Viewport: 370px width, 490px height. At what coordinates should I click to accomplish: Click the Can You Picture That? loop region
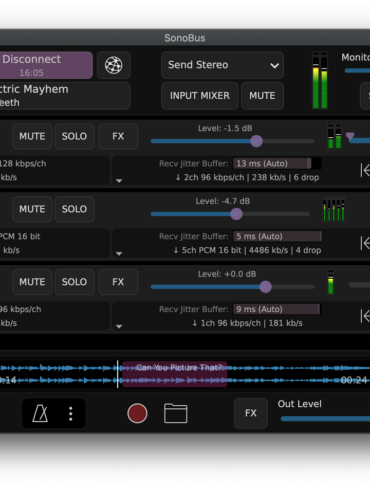point(175,374)
